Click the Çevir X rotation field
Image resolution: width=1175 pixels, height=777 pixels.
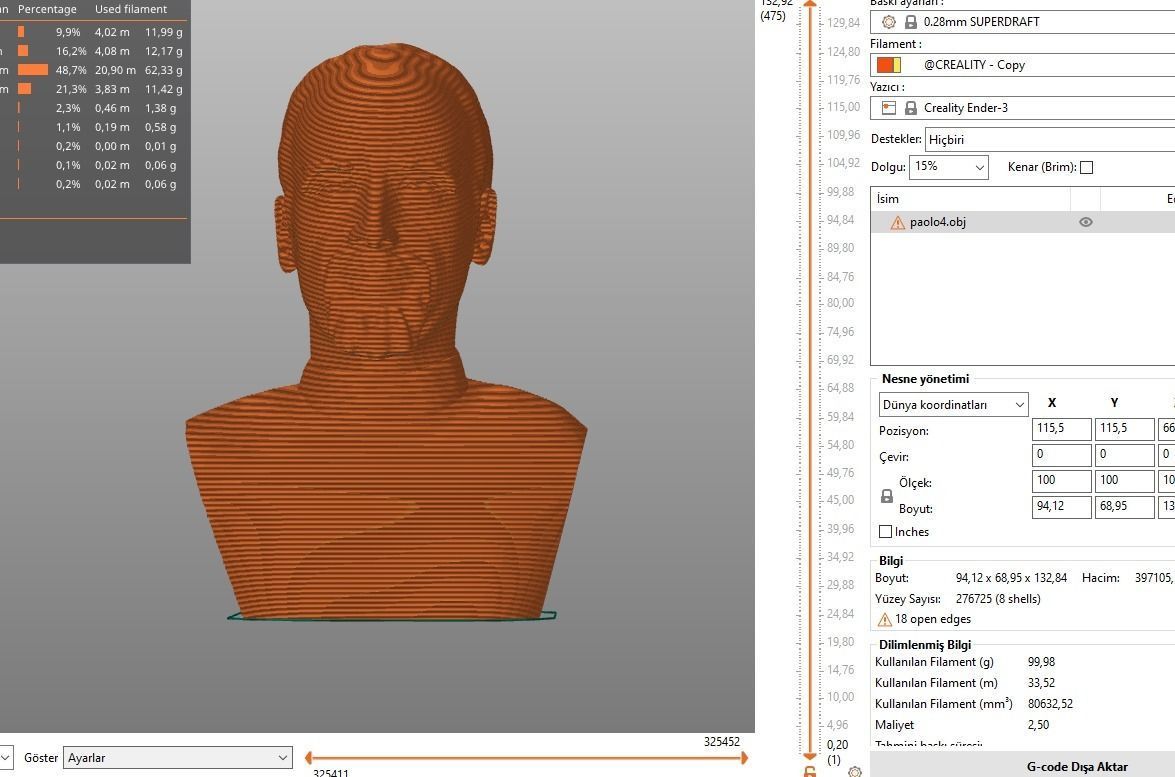click(x=1062, y=455)
